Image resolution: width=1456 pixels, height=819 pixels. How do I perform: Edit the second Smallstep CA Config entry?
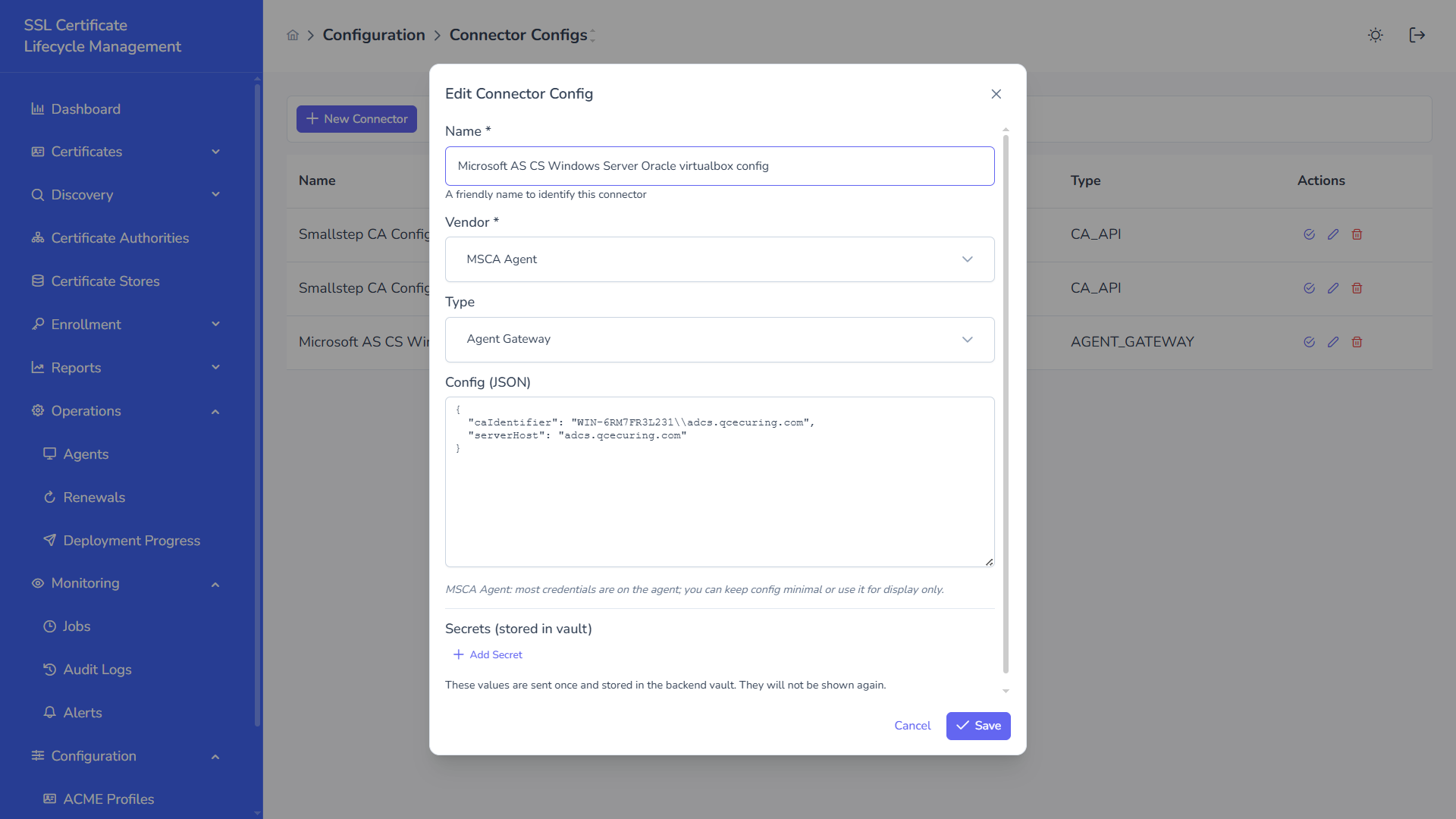pos(1333,288)
